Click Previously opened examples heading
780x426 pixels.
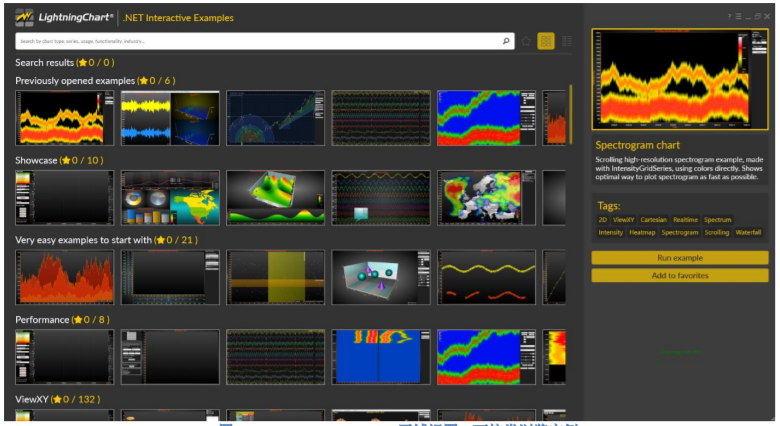click(95, 81)
